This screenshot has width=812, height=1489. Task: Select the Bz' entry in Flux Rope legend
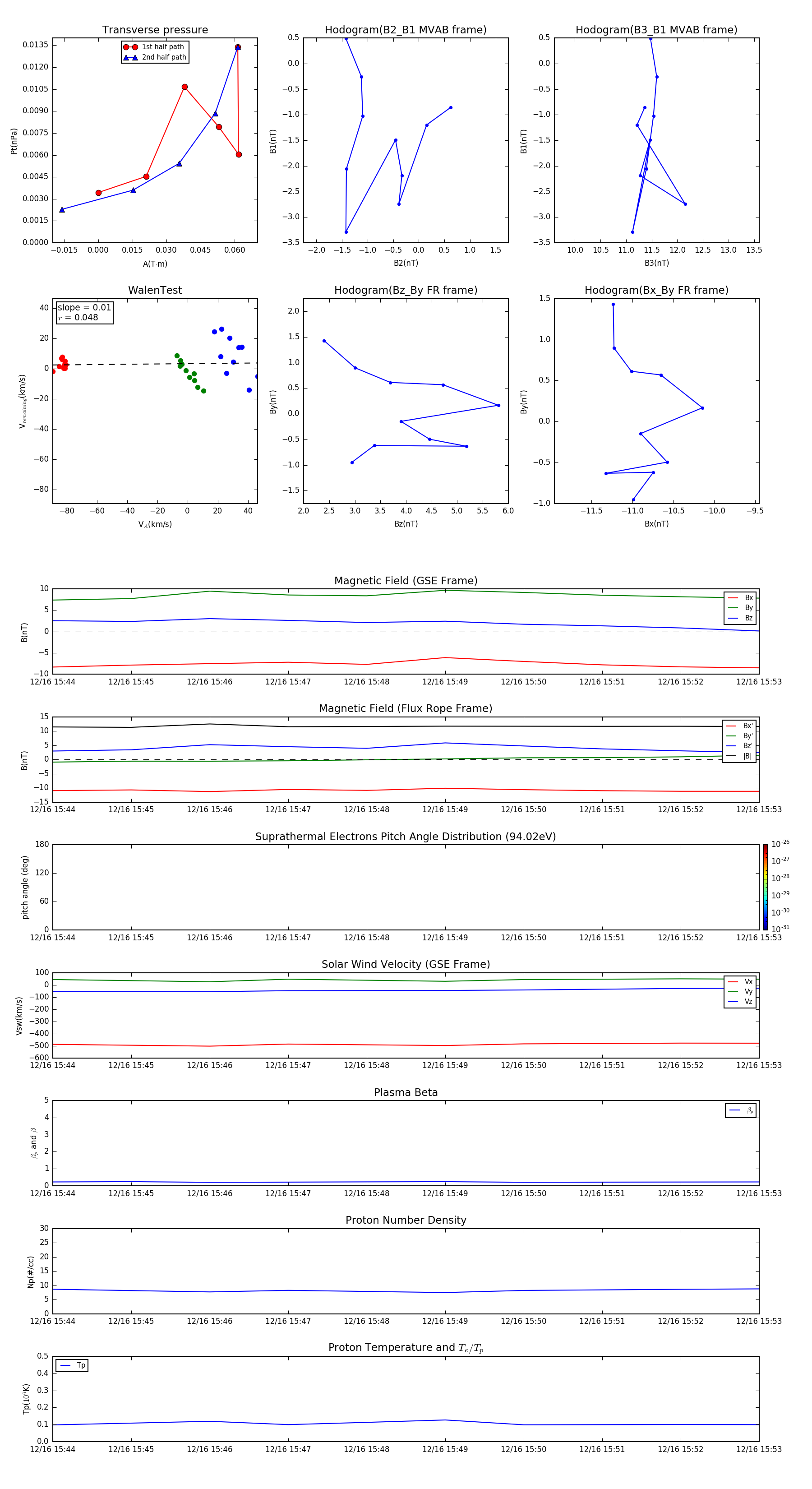pyautogui.click(x=740, y=746)
